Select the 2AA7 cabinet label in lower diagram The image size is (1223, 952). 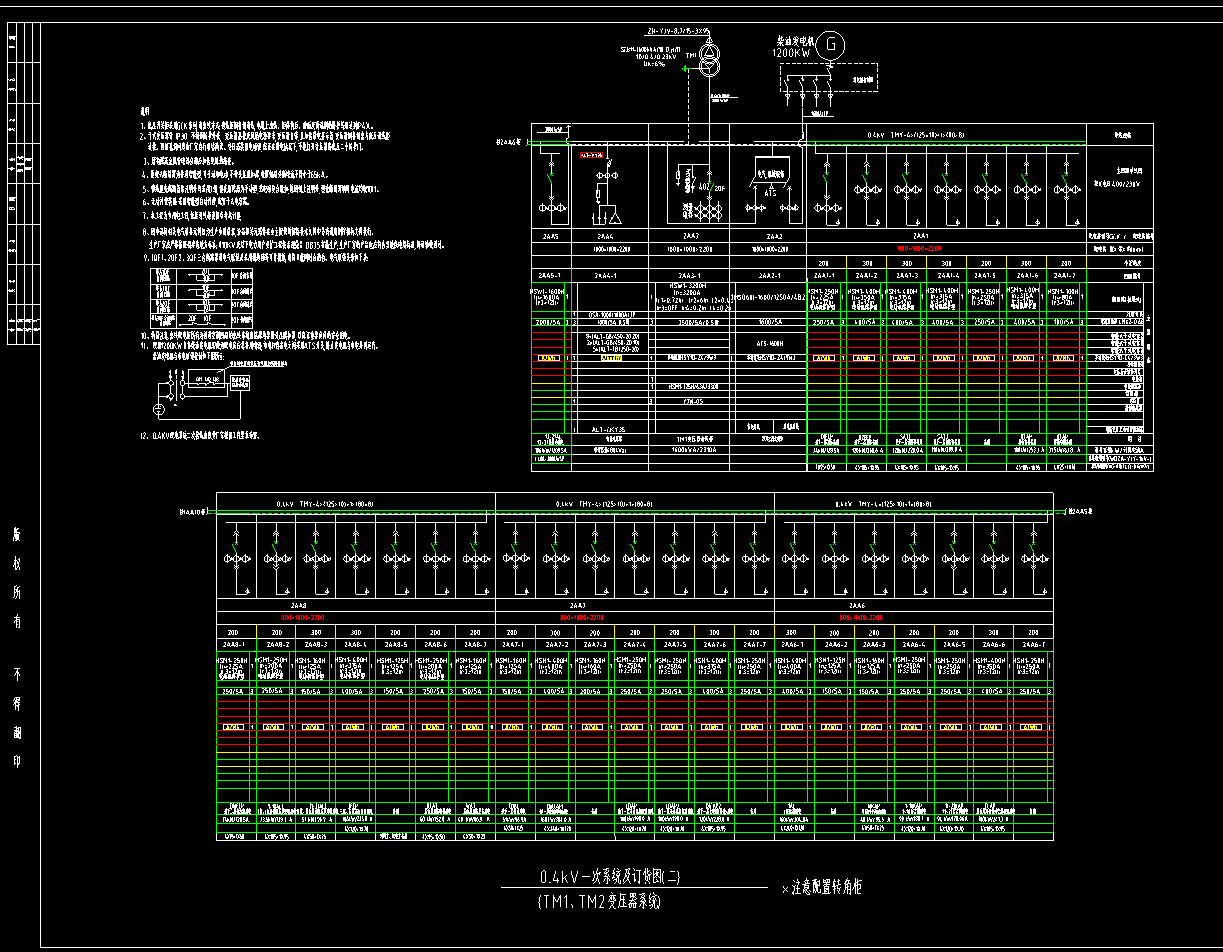pyautogui.click(x=578, y=606)
